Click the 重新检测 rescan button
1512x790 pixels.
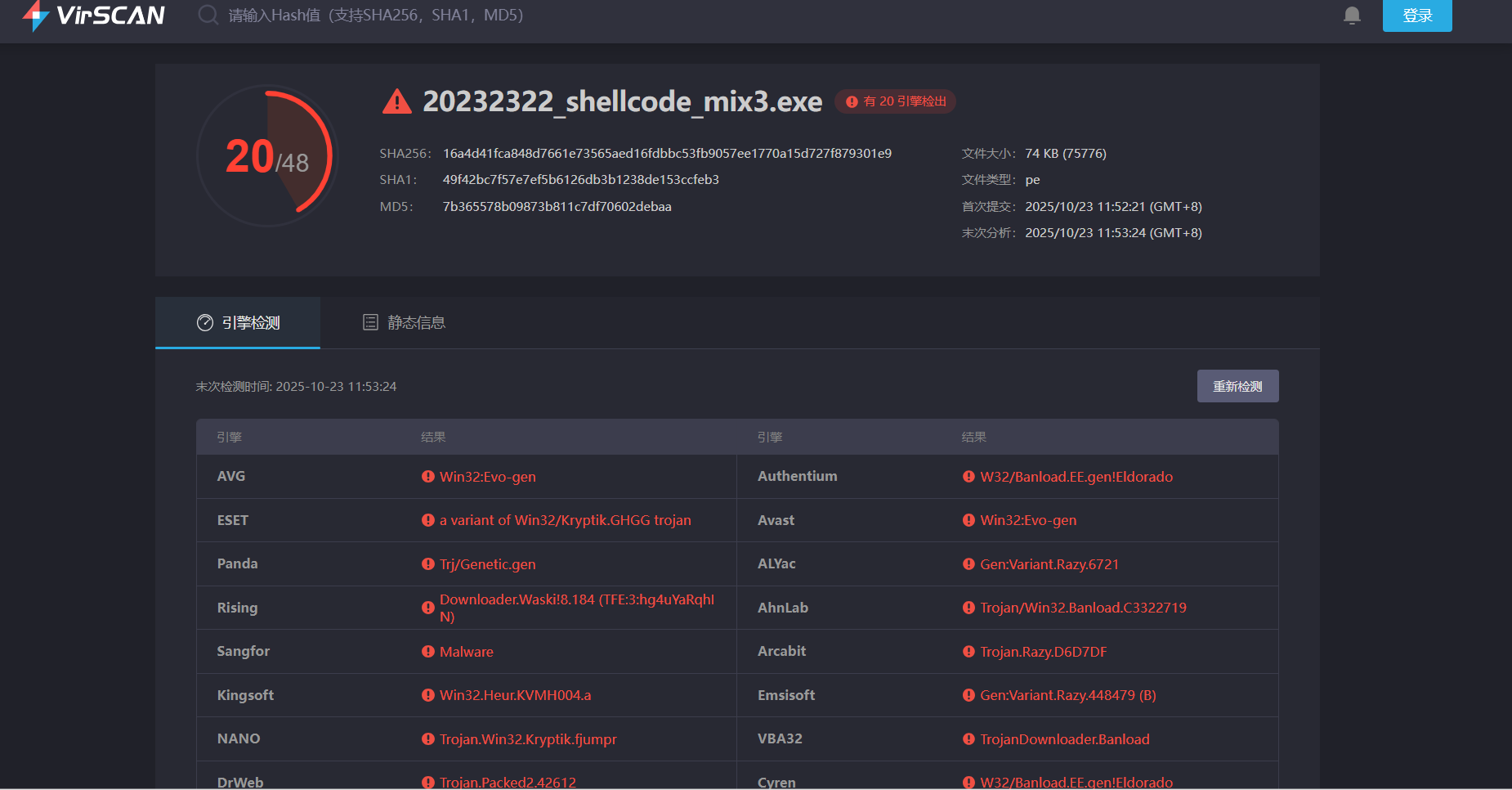(1237, 386)
